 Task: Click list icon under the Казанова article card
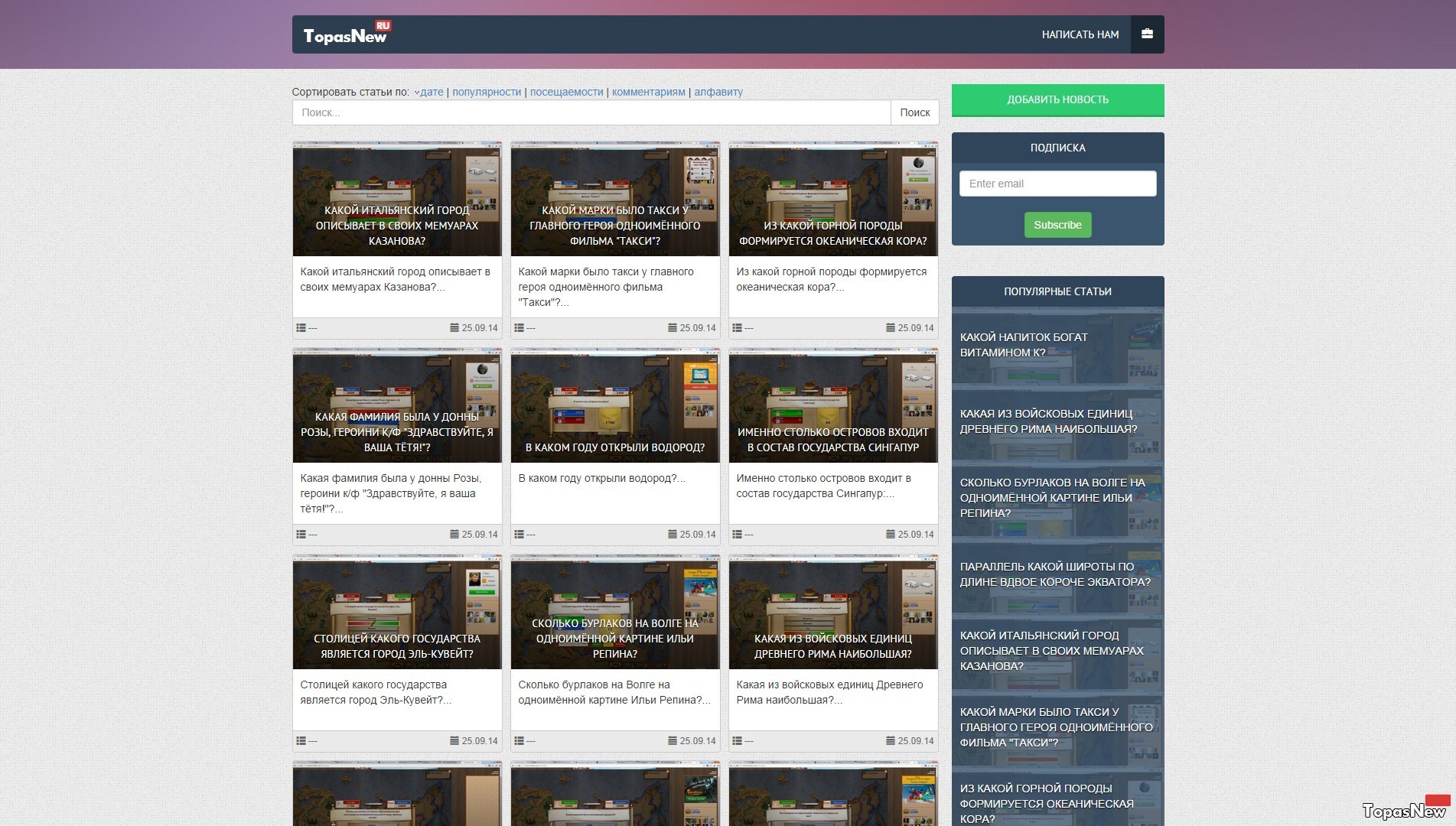(301, 328)
